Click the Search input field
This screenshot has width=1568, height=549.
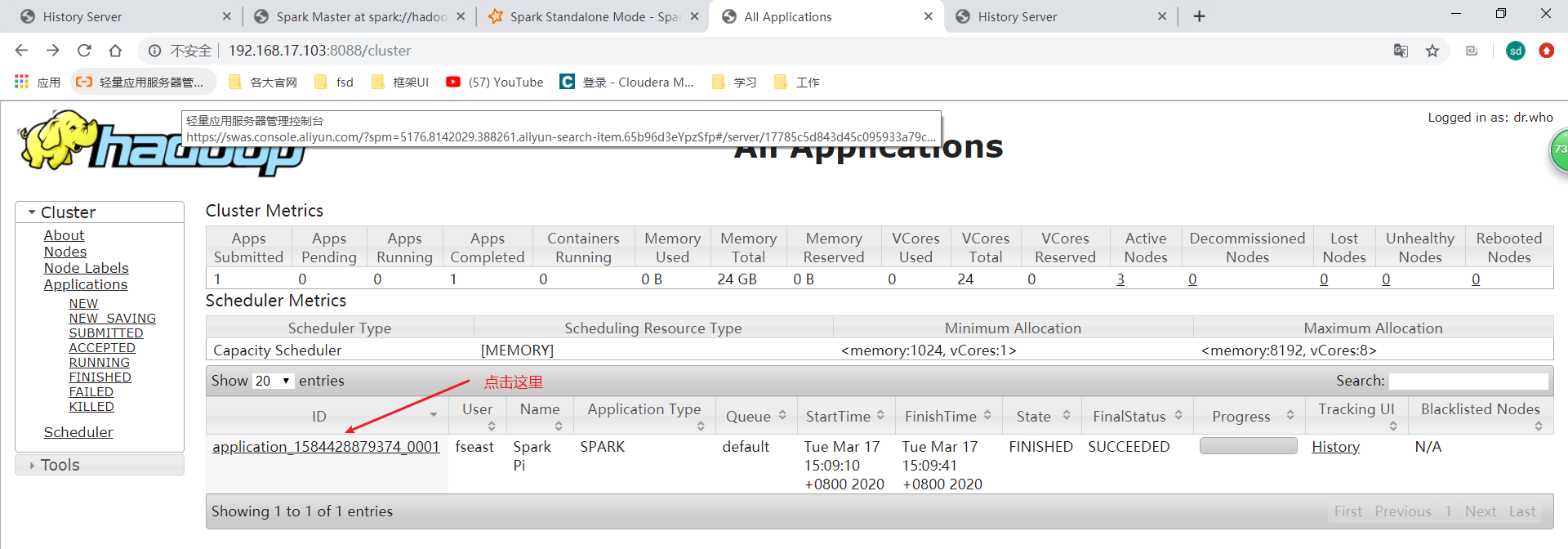(x=1468, y=381)
